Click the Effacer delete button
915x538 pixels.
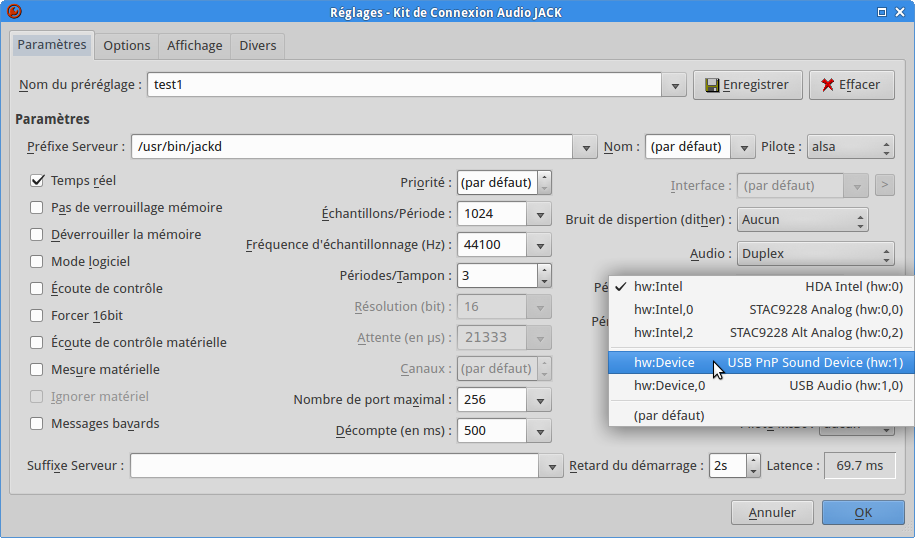[x=850, y=85]
